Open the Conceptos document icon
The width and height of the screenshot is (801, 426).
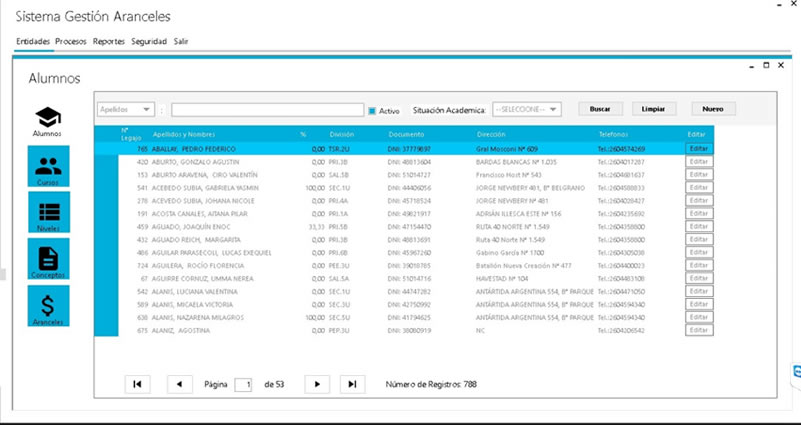tap(49, 258)
